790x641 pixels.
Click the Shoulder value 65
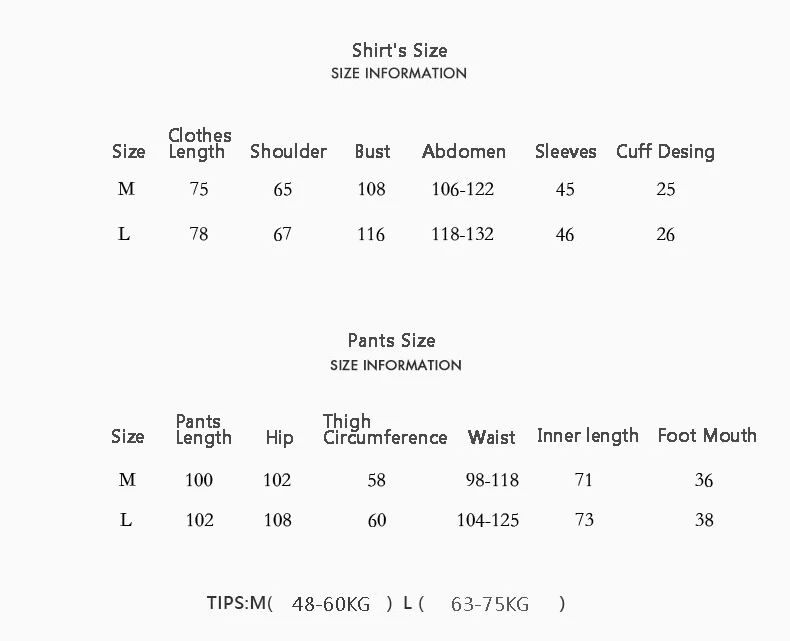click(x=283, y=189)
